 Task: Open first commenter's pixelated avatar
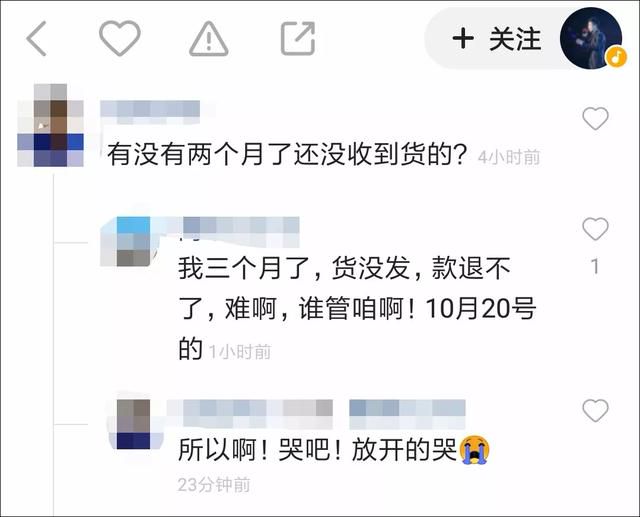coord(50,125)
